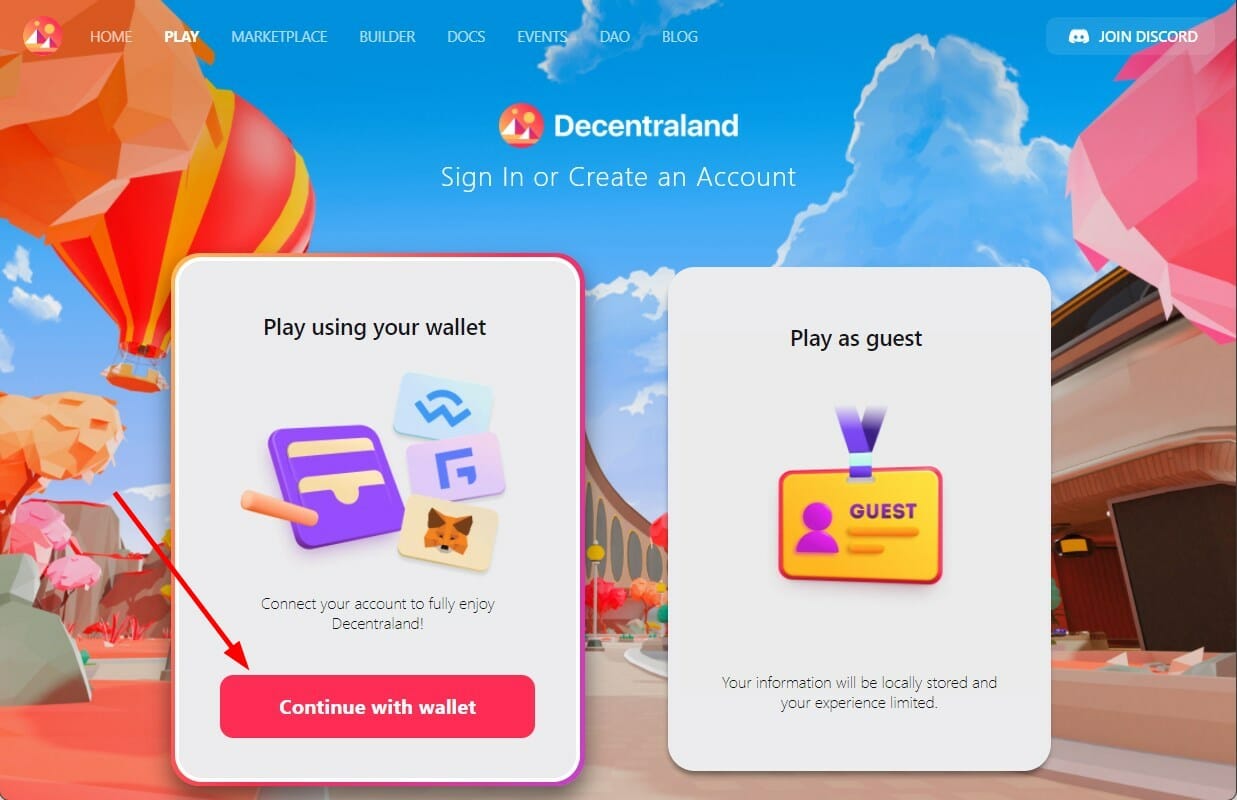Open the HOME navigation item
This screenshot has width=1237, height=800.
click(x=111, y=36)
